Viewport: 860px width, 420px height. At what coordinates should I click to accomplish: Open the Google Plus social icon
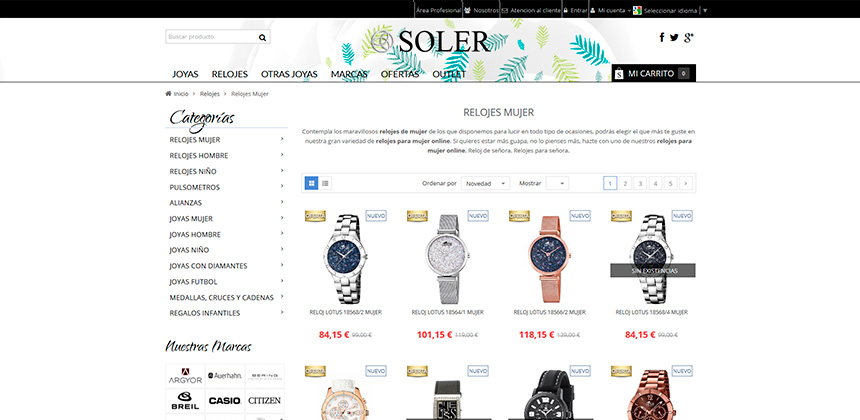pyautogui.click(x=689, y=37)
